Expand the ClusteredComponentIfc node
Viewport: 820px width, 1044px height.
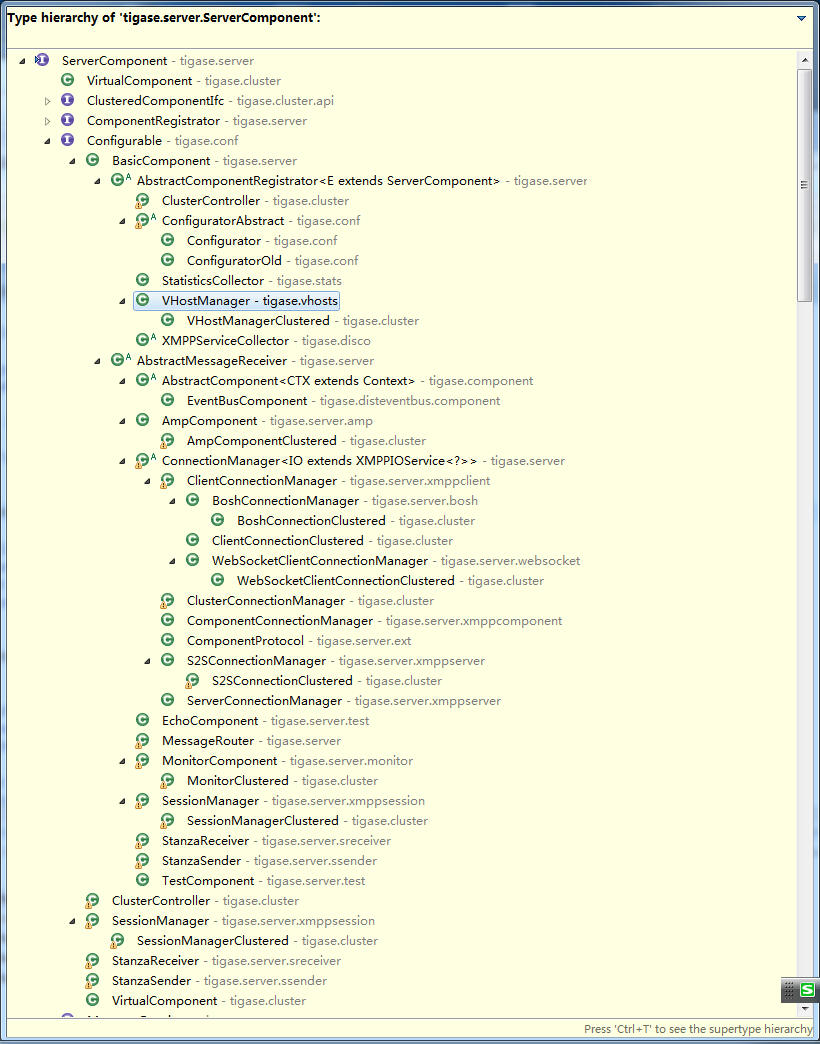47,102
